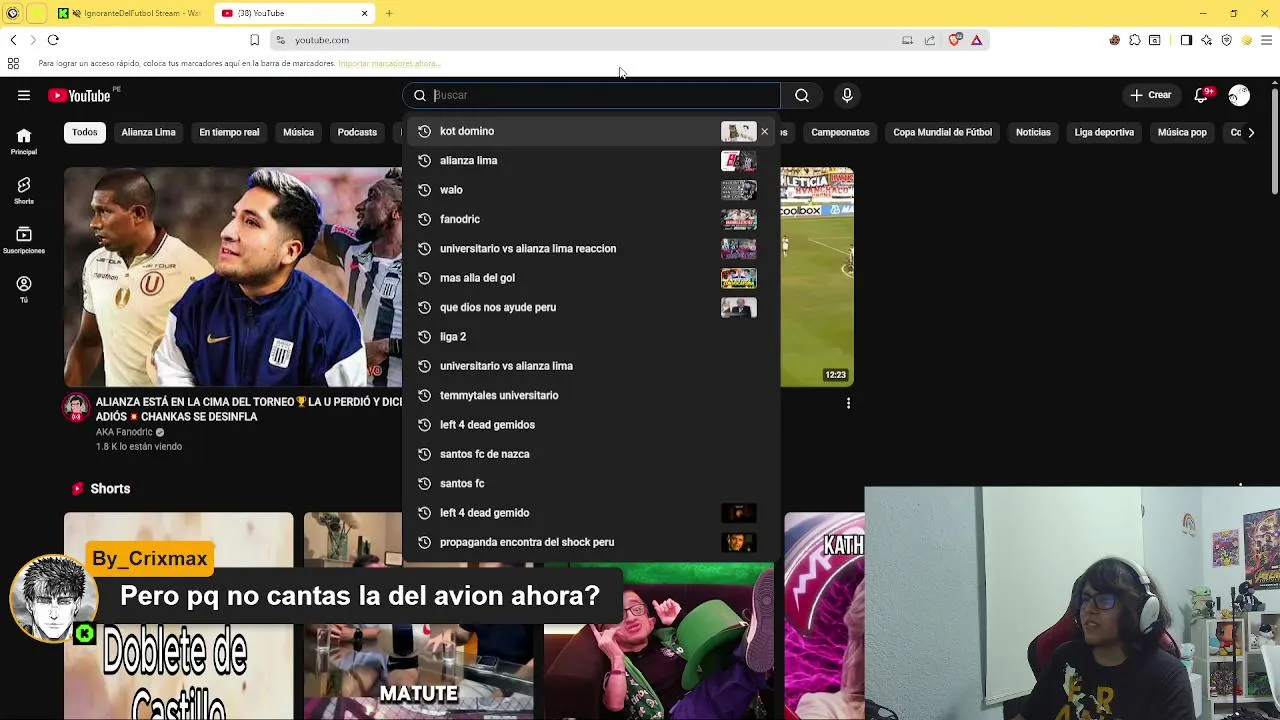Open the cookie extension icon
The width and height of the screenshot is (1280, 720).
point(1114,40)
